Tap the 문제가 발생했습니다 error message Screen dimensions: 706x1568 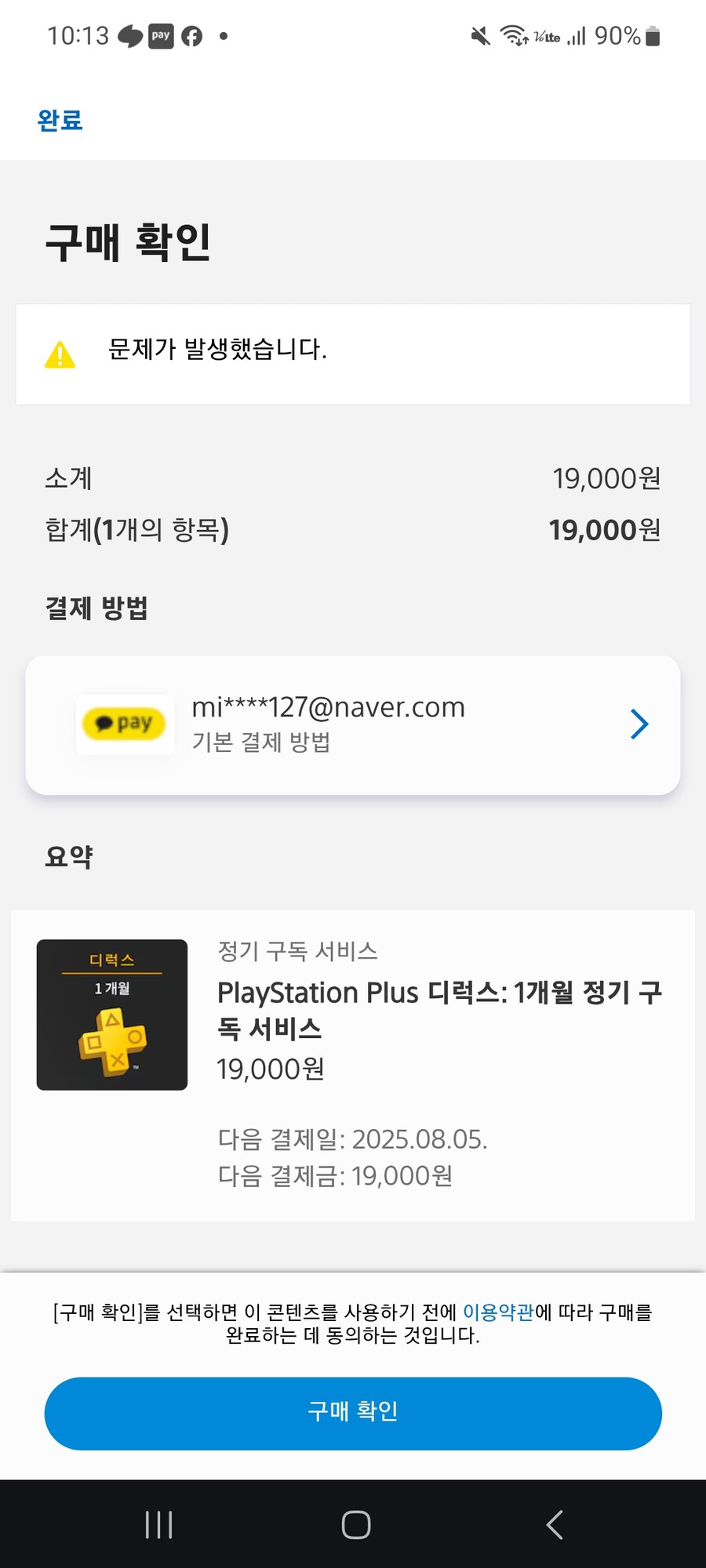coord(217,349)
